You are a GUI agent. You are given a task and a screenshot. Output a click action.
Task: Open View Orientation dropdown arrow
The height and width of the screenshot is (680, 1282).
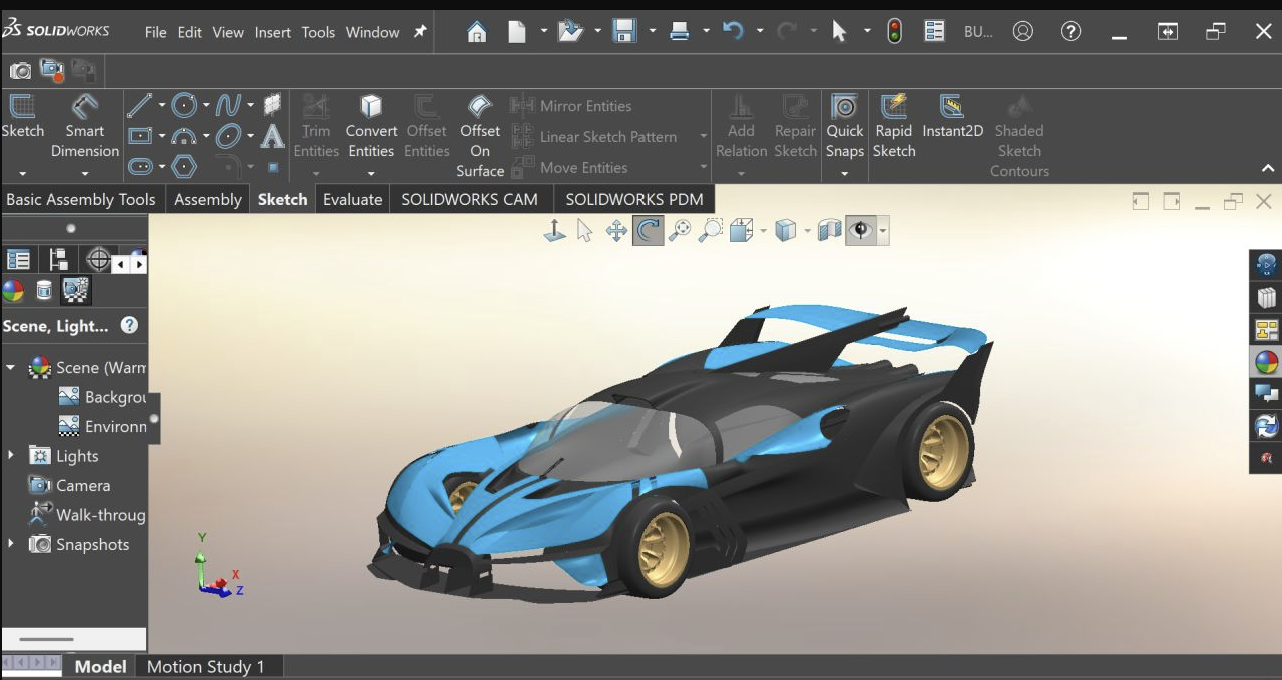[x=763, y=231]
